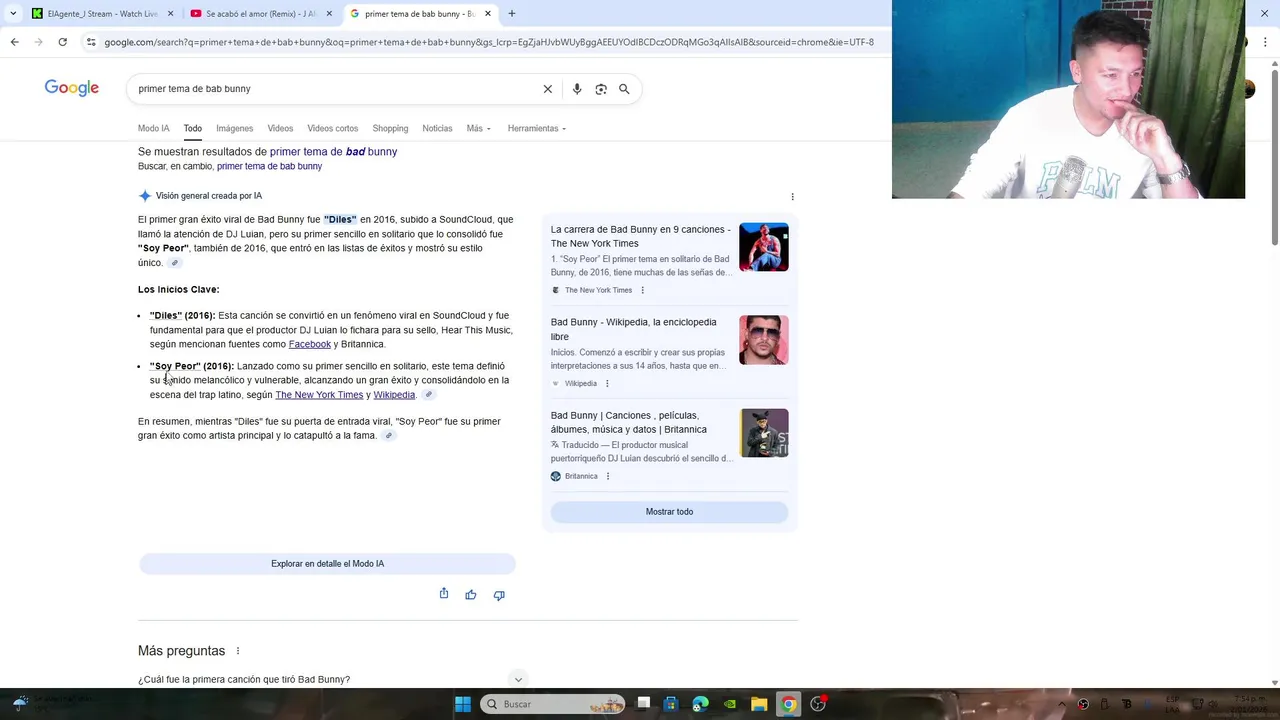1280x720 pixels.
Task: Click the Google search query field
Action: [x=335, y=89]
